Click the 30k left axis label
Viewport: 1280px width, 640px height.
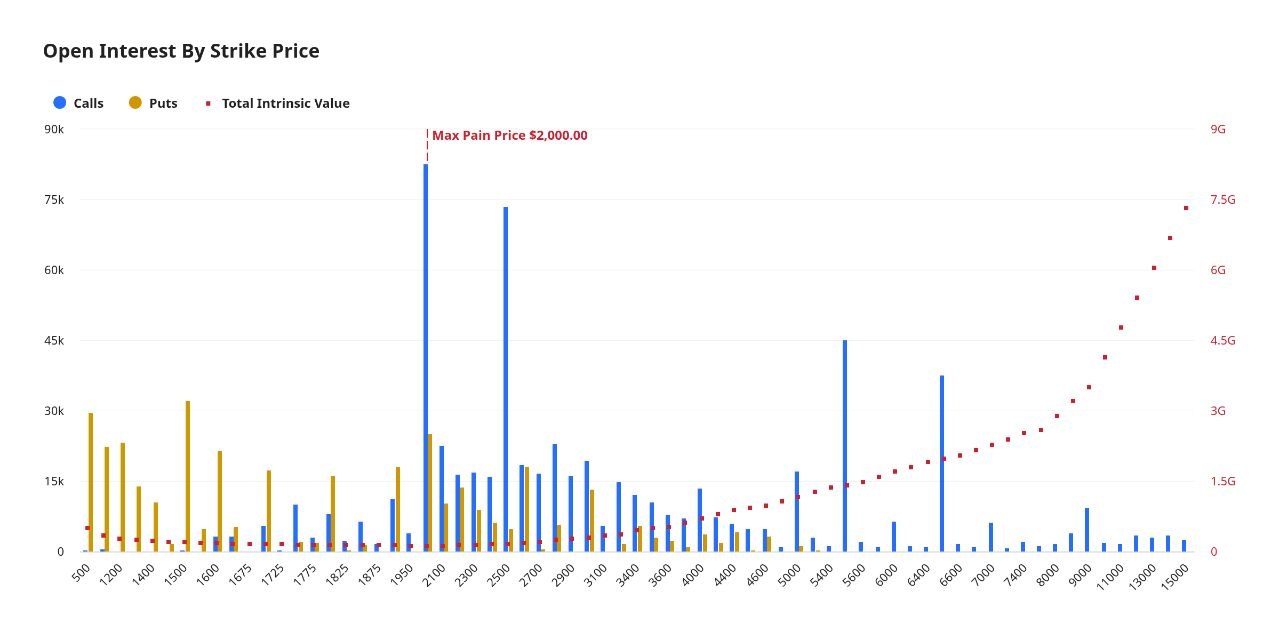pos(54,411)
